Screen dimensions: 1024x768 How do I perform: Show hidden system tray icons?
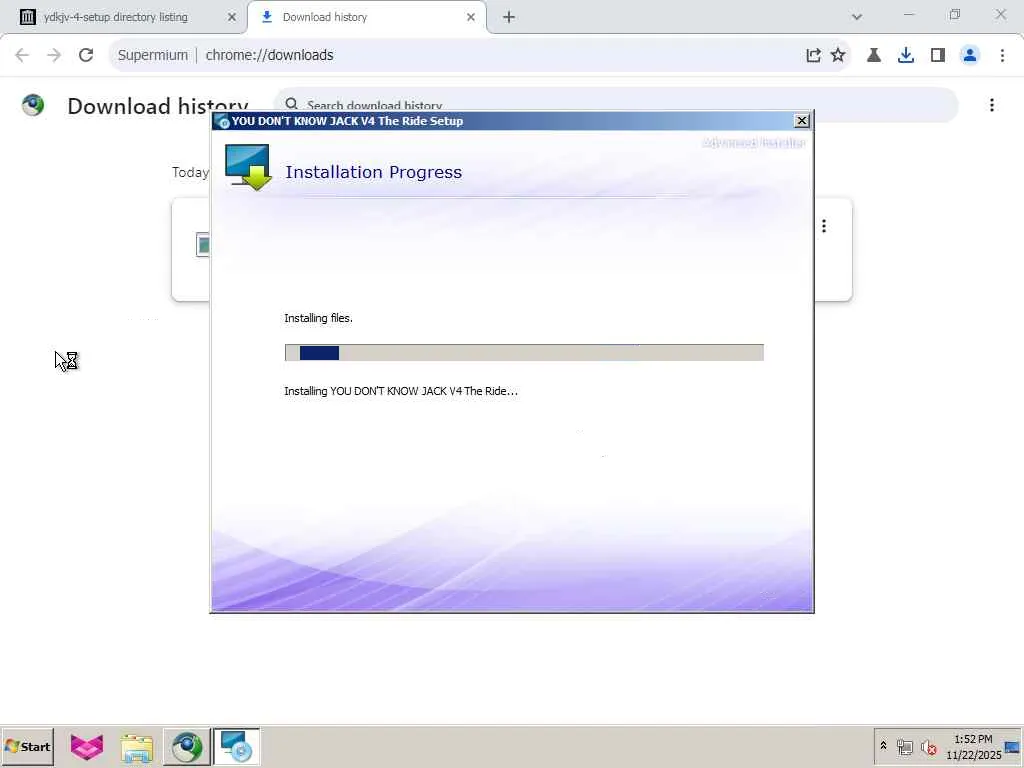(884, 746)
